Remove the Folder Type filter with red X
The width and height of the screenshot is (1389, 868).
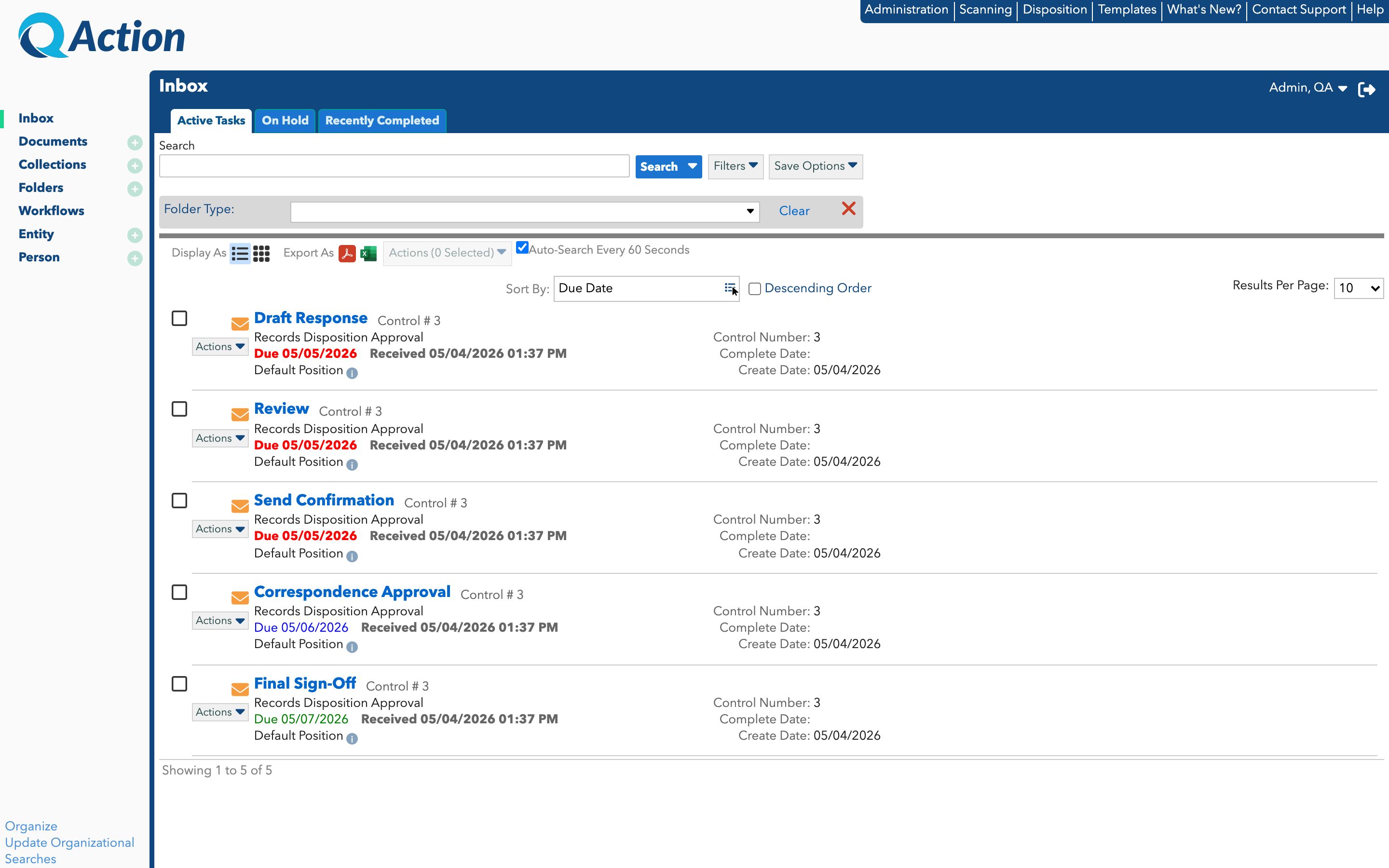[x=848, y=208]
